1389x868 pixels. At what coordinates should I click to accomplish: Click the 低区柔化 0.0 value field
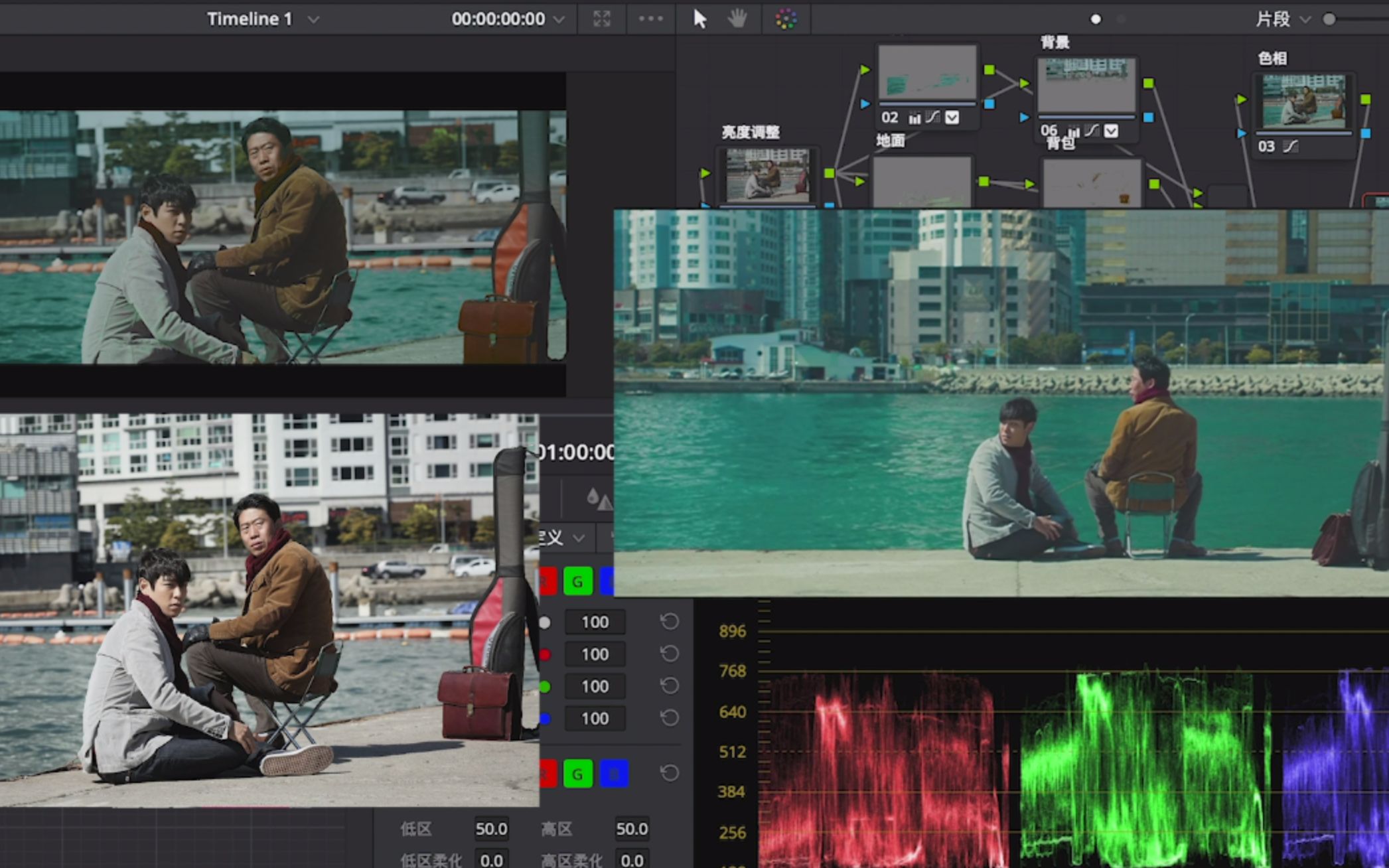pyautogui.click(x=491, y=859)
